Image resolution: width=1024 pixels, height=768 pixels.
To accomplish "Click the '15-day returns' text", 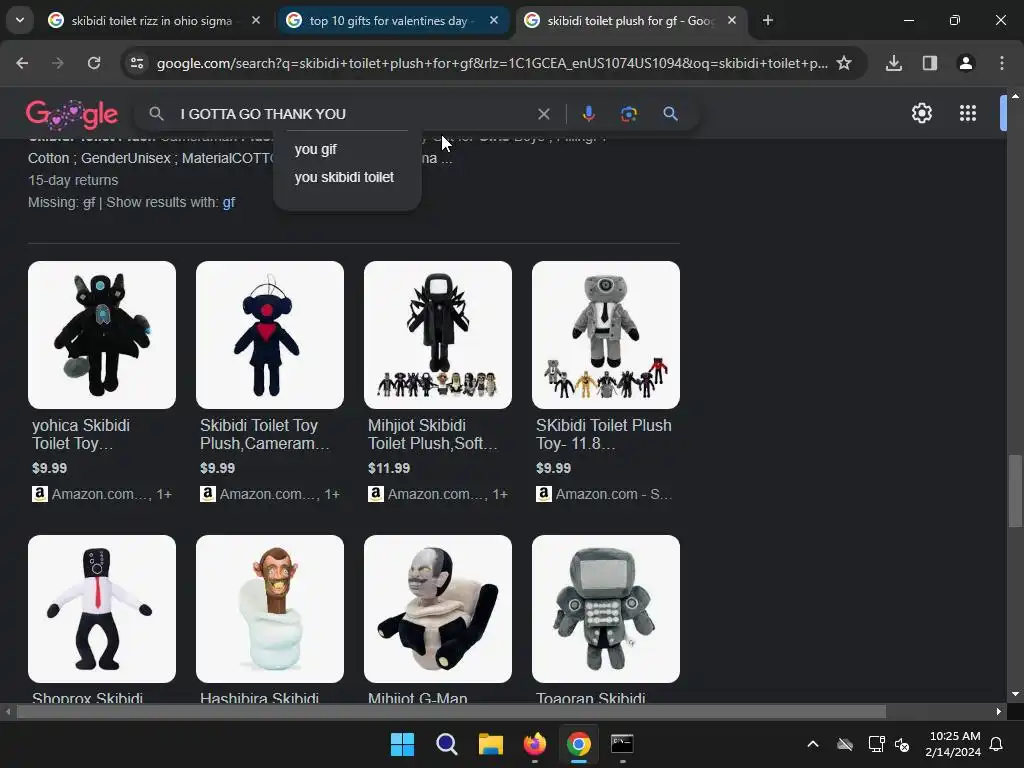I will coord(73,180).
